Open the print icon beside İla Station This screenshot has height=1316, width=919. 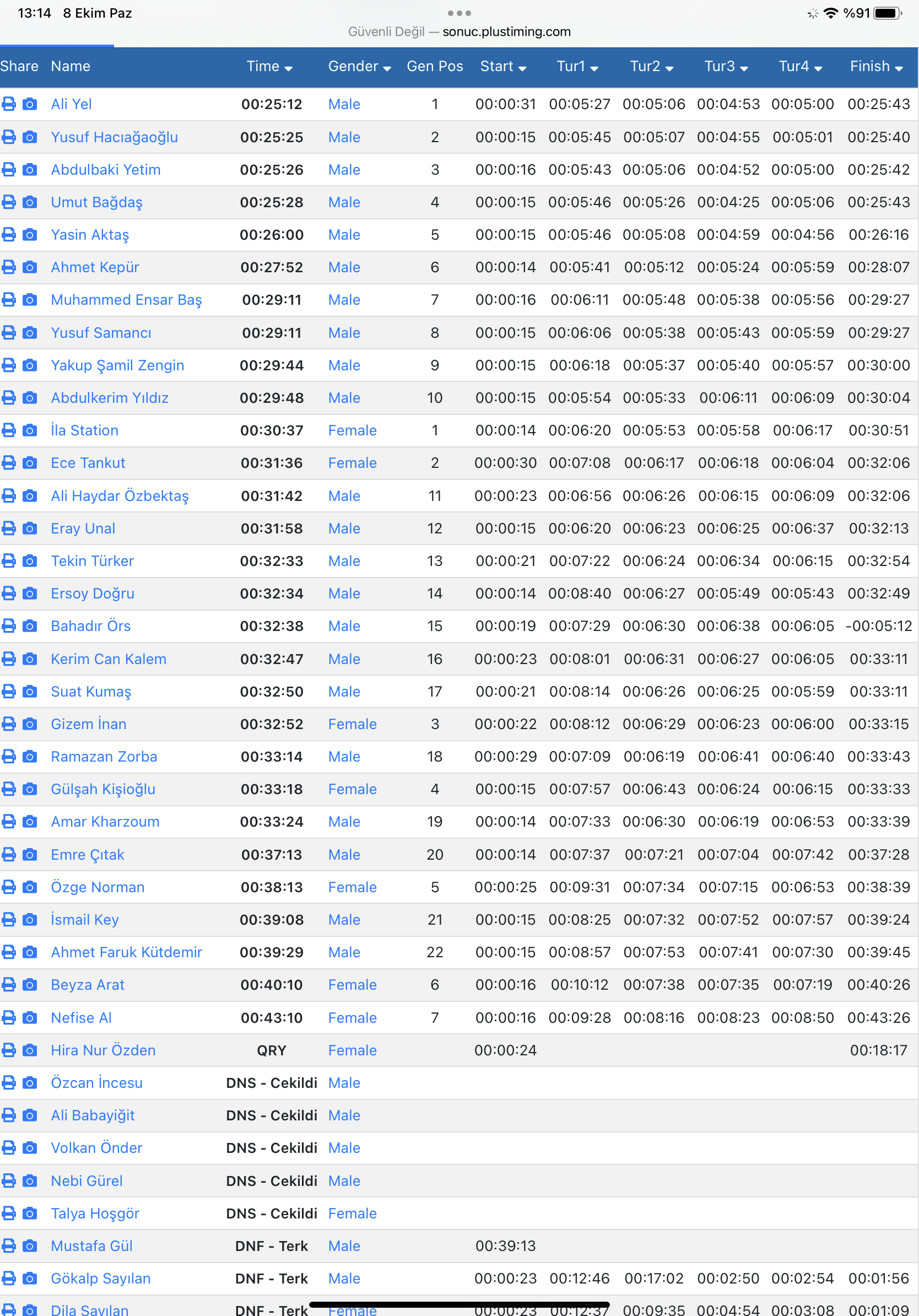click(x=9, y=430)
